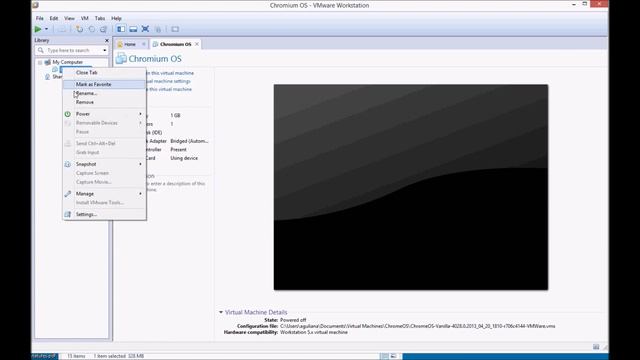The width and height of the screenshot is (640, 360).
Task: Click the 'Bridged (Autom...' network value
Action: click(x=189, y=141)
